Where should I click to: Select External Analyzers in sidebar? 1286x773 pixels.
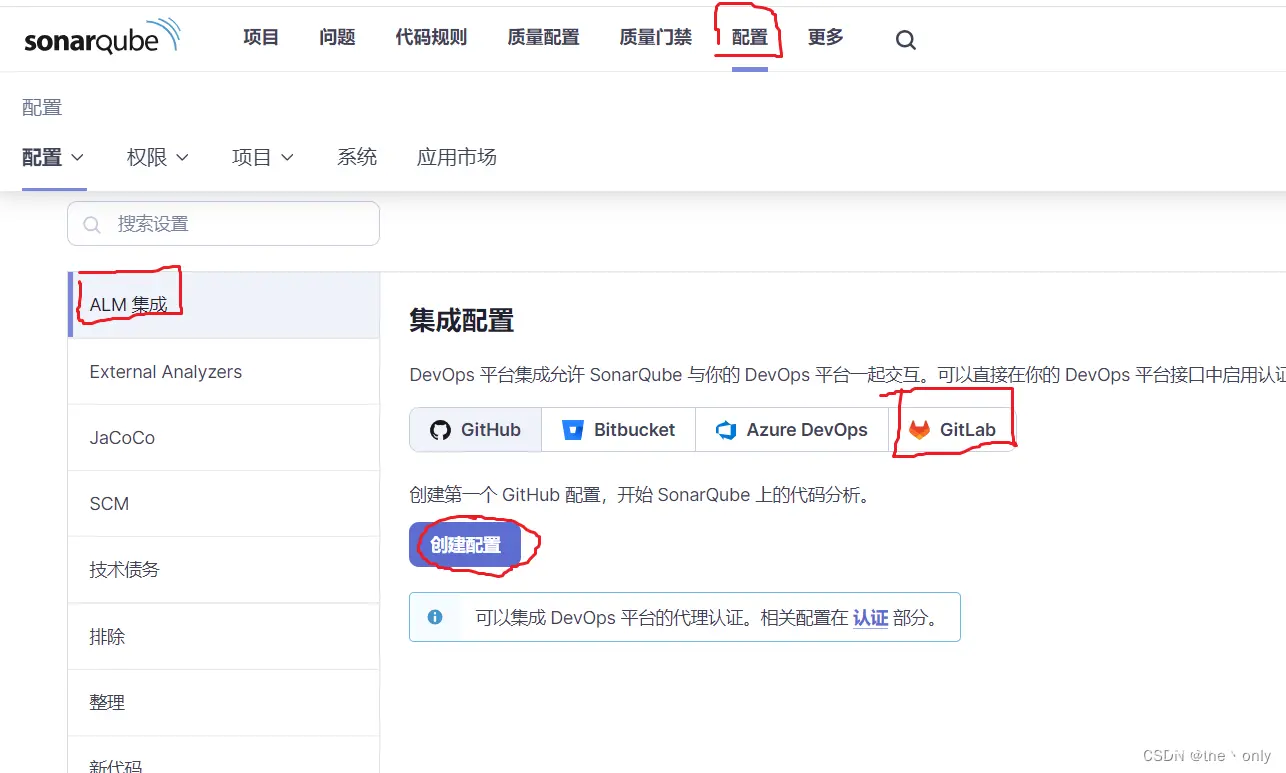pyautogui.click(x=224, y=372)
